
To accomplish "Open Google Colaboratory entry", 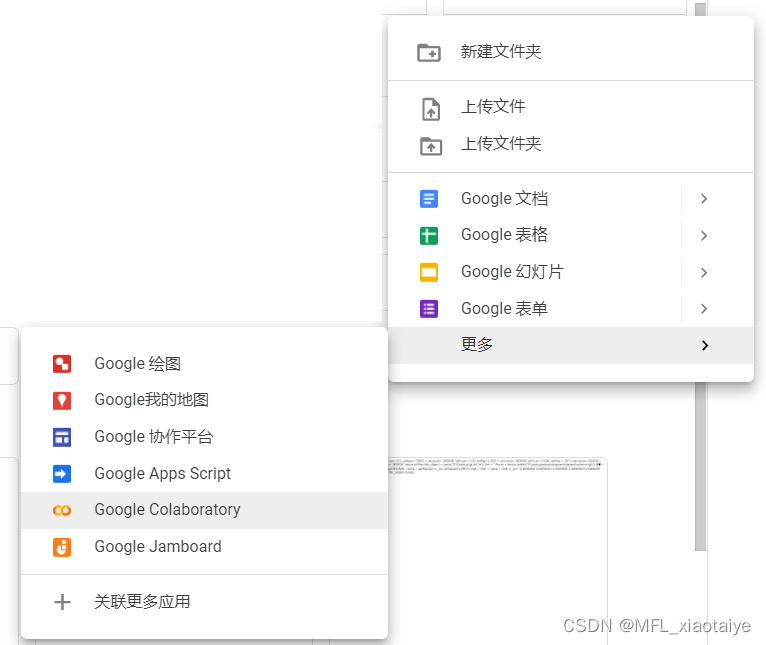I will [x=204, y=511].
